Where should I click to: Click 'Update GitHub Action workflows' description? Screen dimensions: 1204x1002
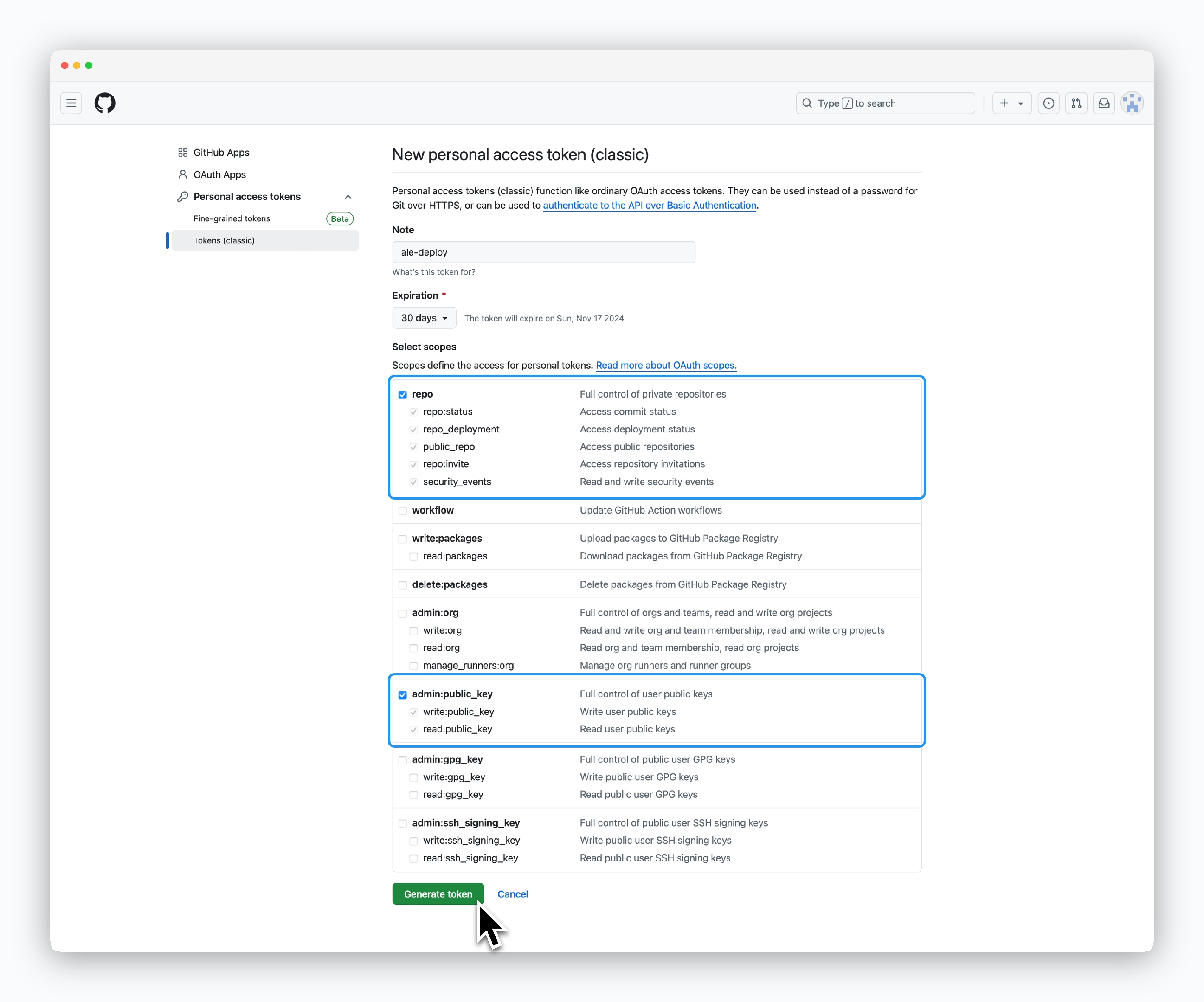tap(651, 510)
